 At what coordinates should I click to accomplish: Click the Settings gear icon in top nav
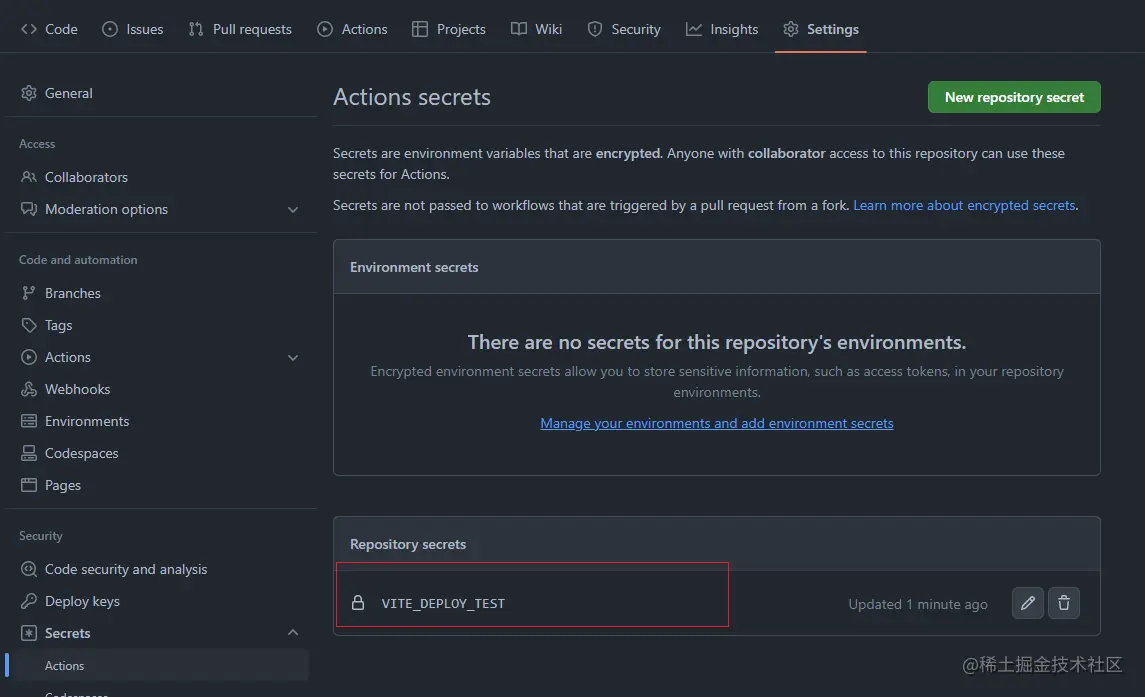791,29
